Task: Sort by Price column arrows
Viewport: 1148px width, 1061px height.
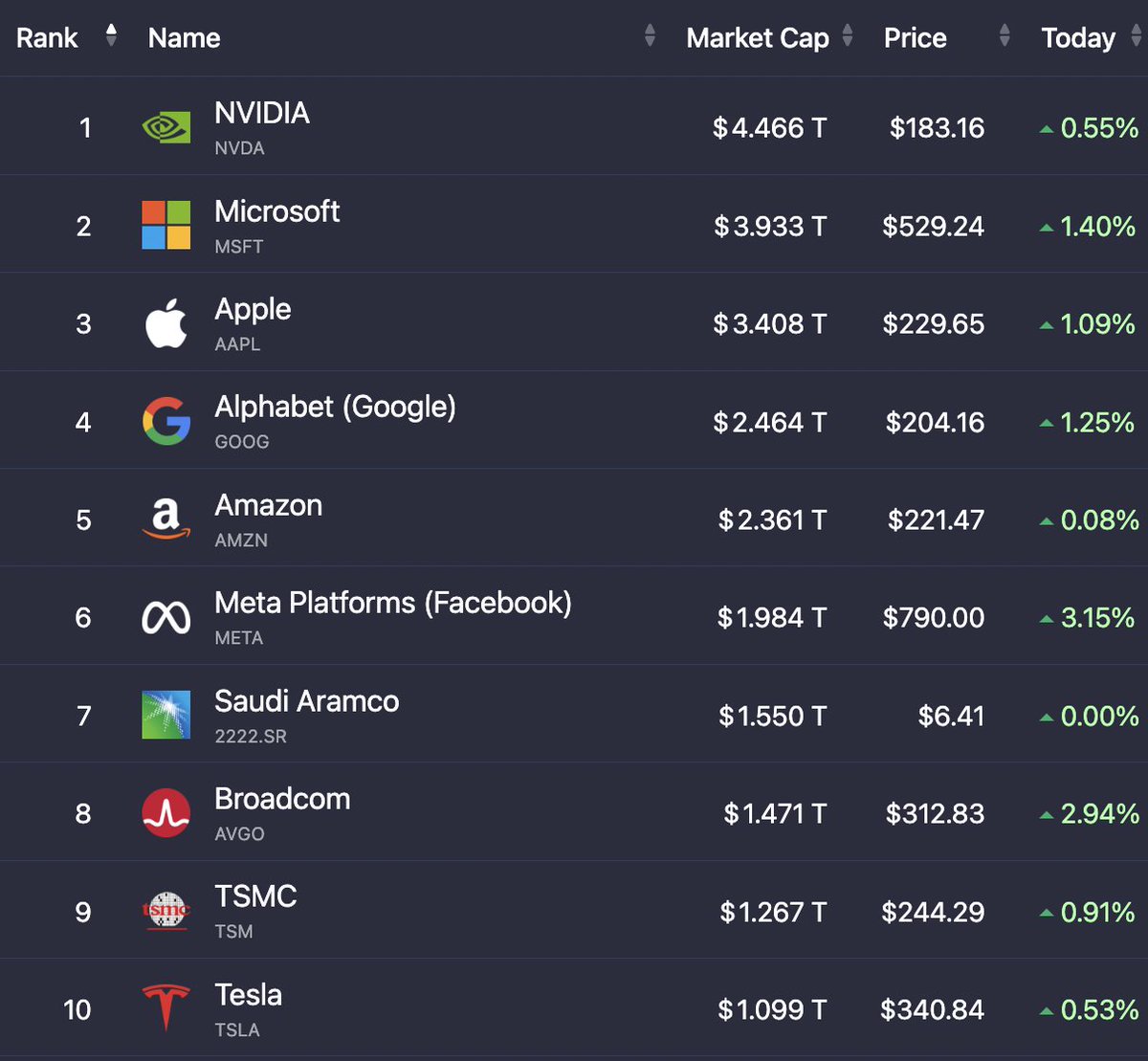Action: 1004,37
